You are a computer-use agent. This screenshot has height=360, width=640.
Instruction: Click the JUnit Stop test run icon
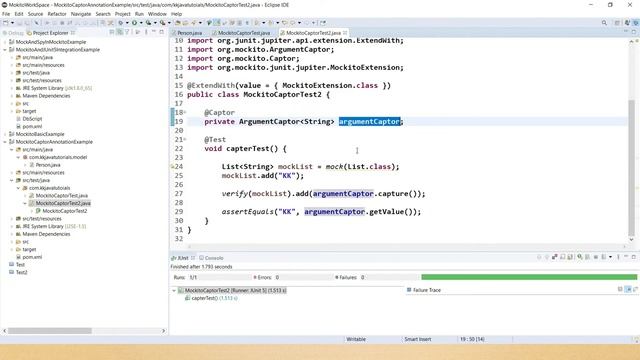(x=596, y=257)
